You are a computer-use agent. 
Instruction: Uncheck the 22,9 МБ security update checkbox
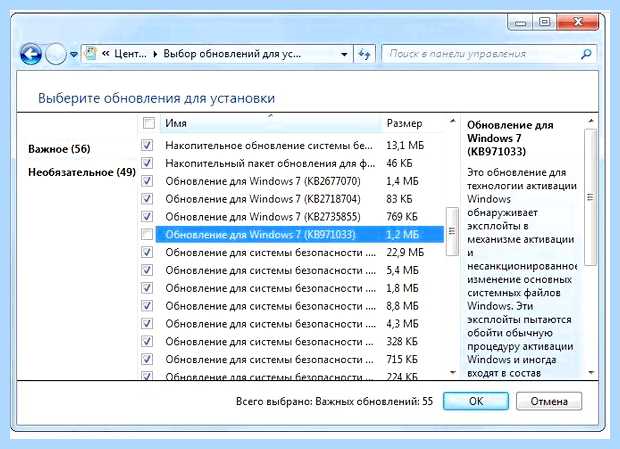pyautogui.click(x=147, y=252)
